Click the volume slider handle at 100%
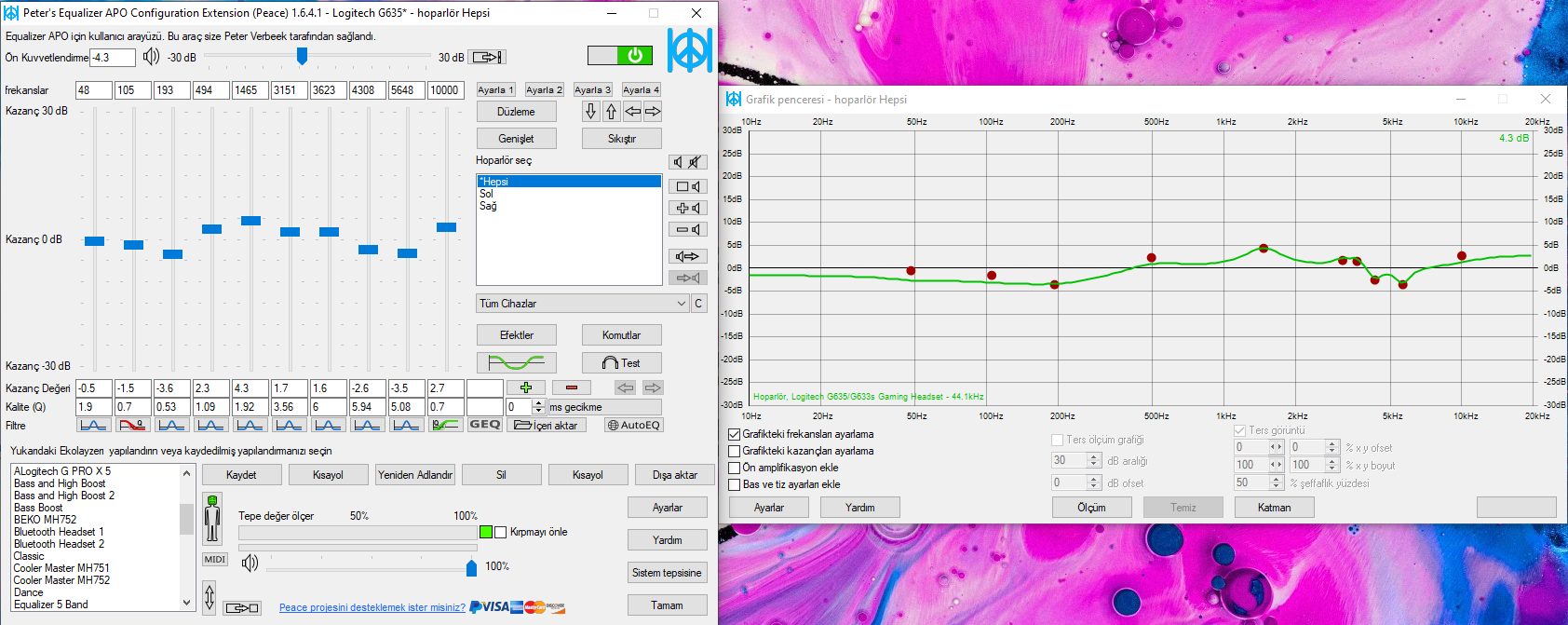This screenshot has width=1568, height=625. (x=471, y=567)
